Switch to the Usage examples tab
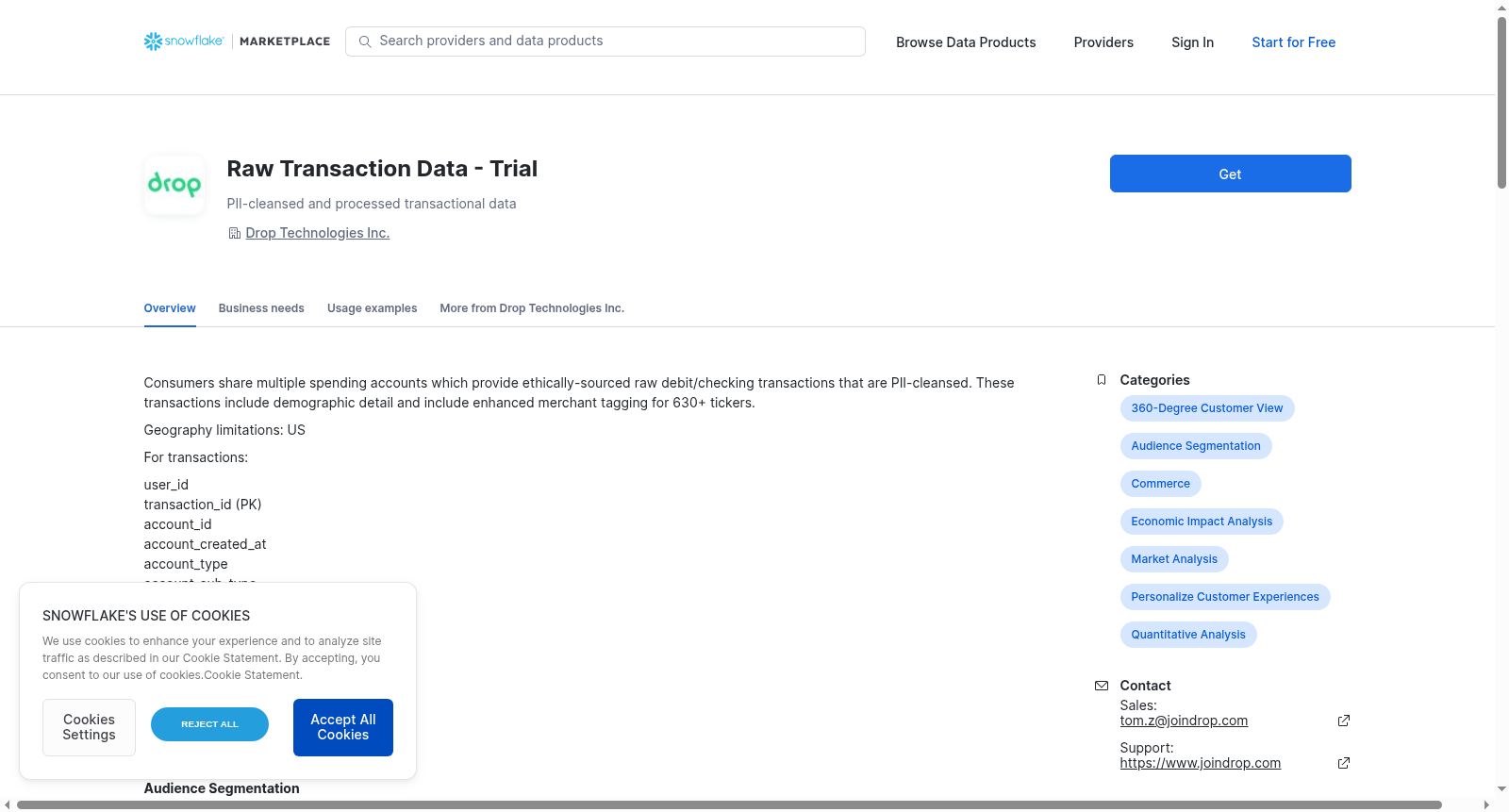 (372, 308)
